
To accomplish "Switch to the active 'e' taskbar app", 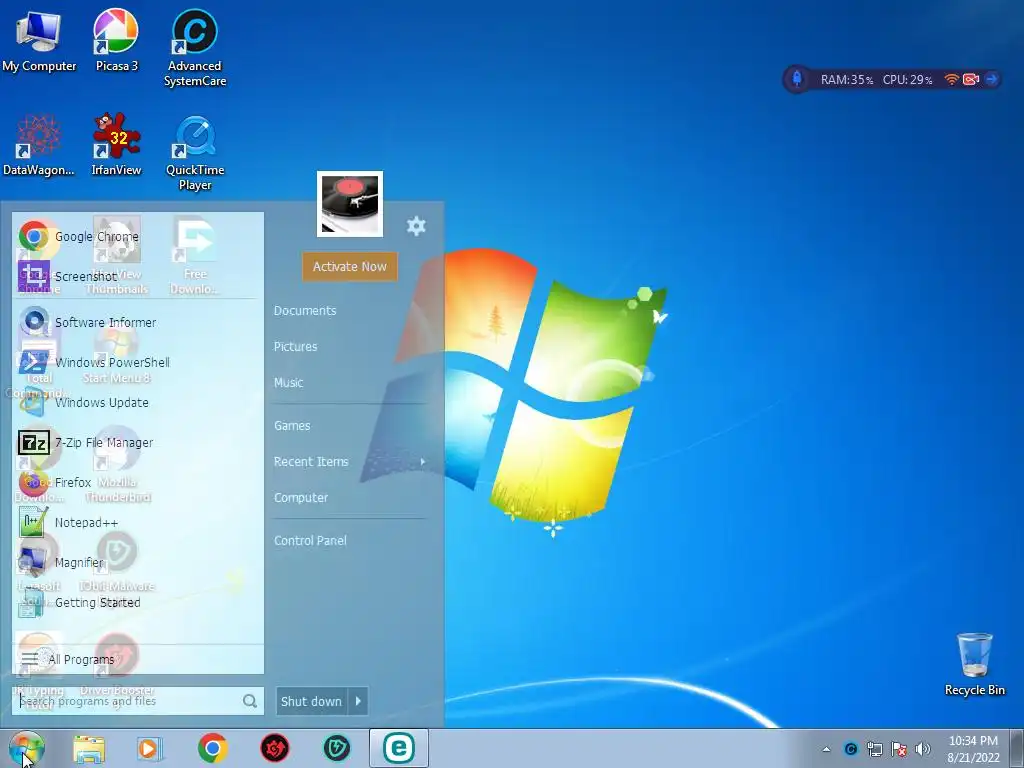I will [399, 748].
